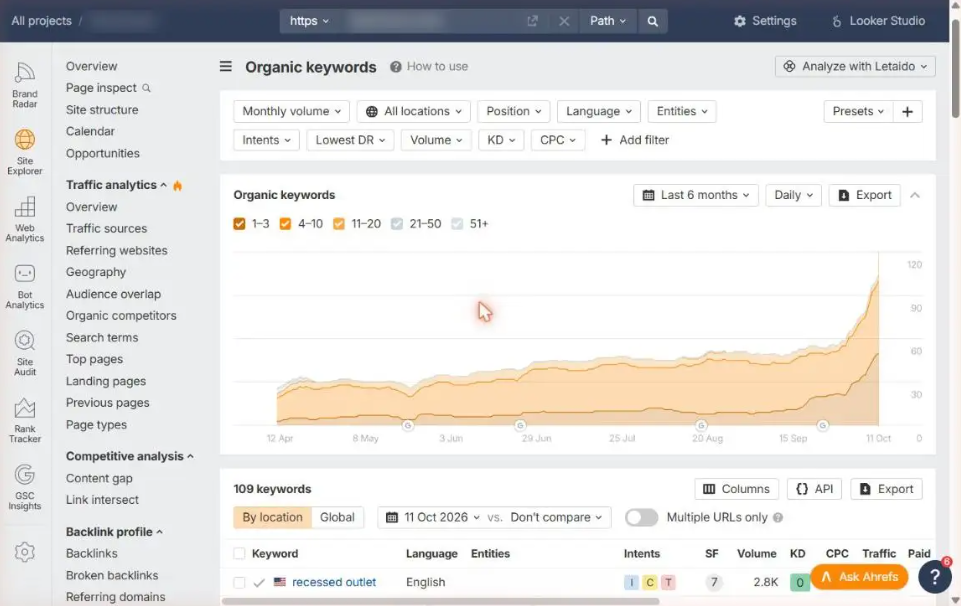Collapse the Organic keywords chart panel

click(x=914, y=195)
